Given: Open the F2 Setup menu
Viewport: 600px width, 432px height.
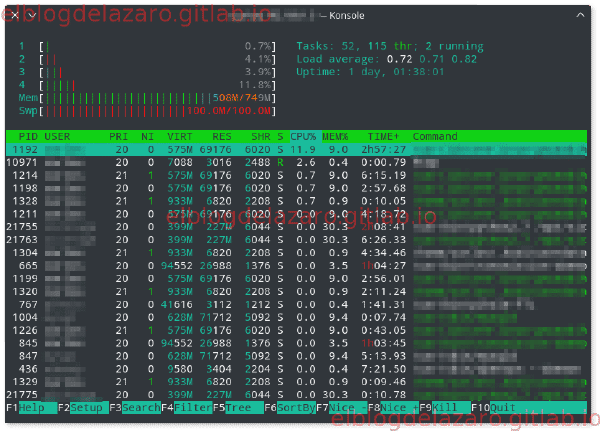Looking at the screenshot, I should click(x=83, y=408).
